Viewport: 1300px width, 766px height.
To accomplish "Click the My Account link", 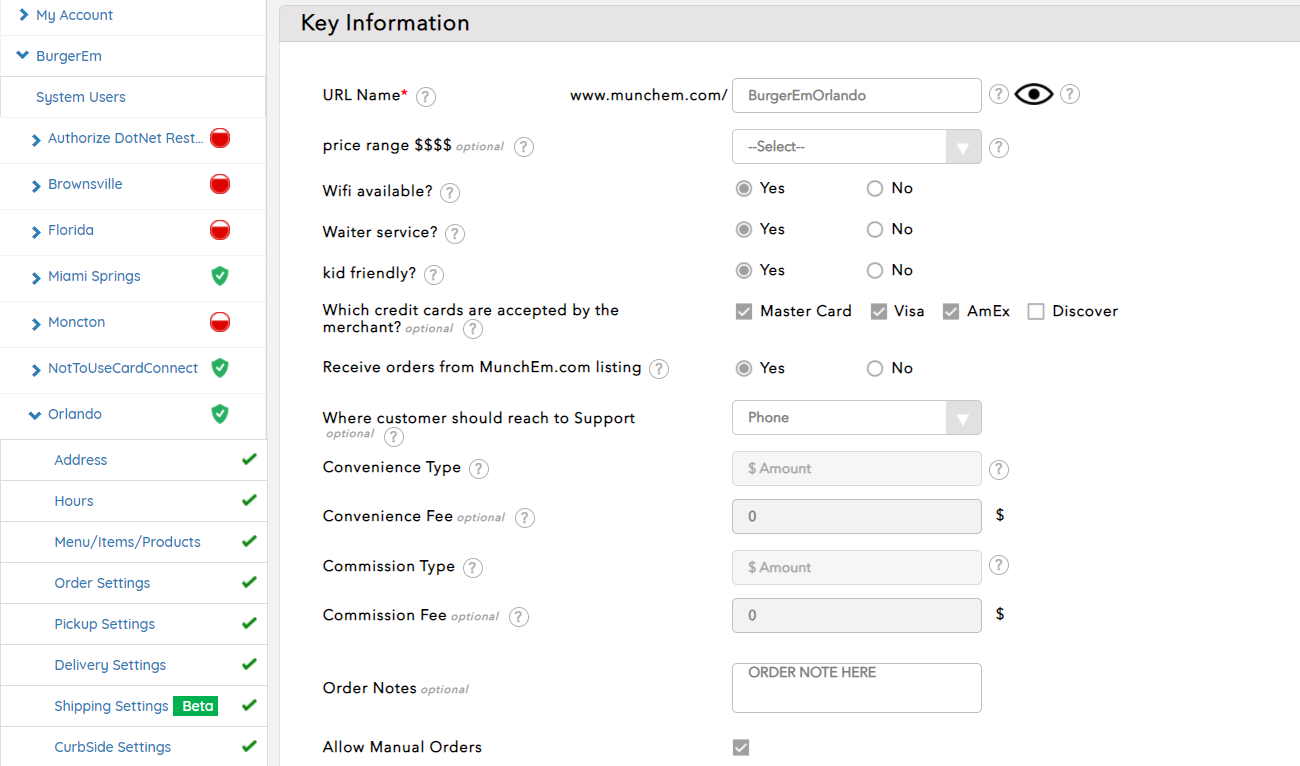I will point(74,15).
